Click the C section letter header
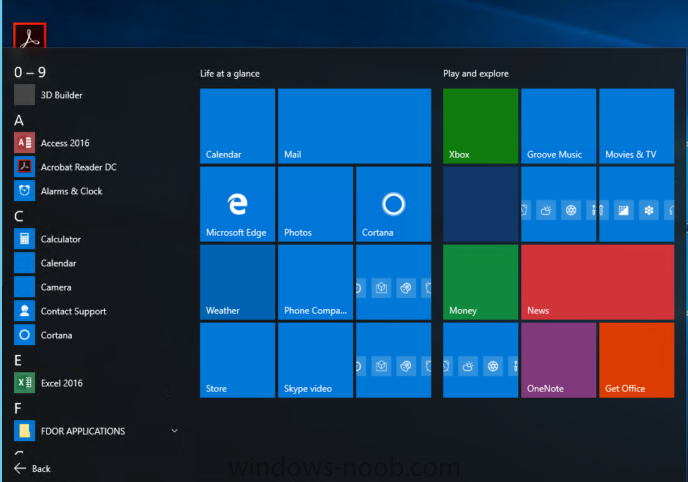 18,216
